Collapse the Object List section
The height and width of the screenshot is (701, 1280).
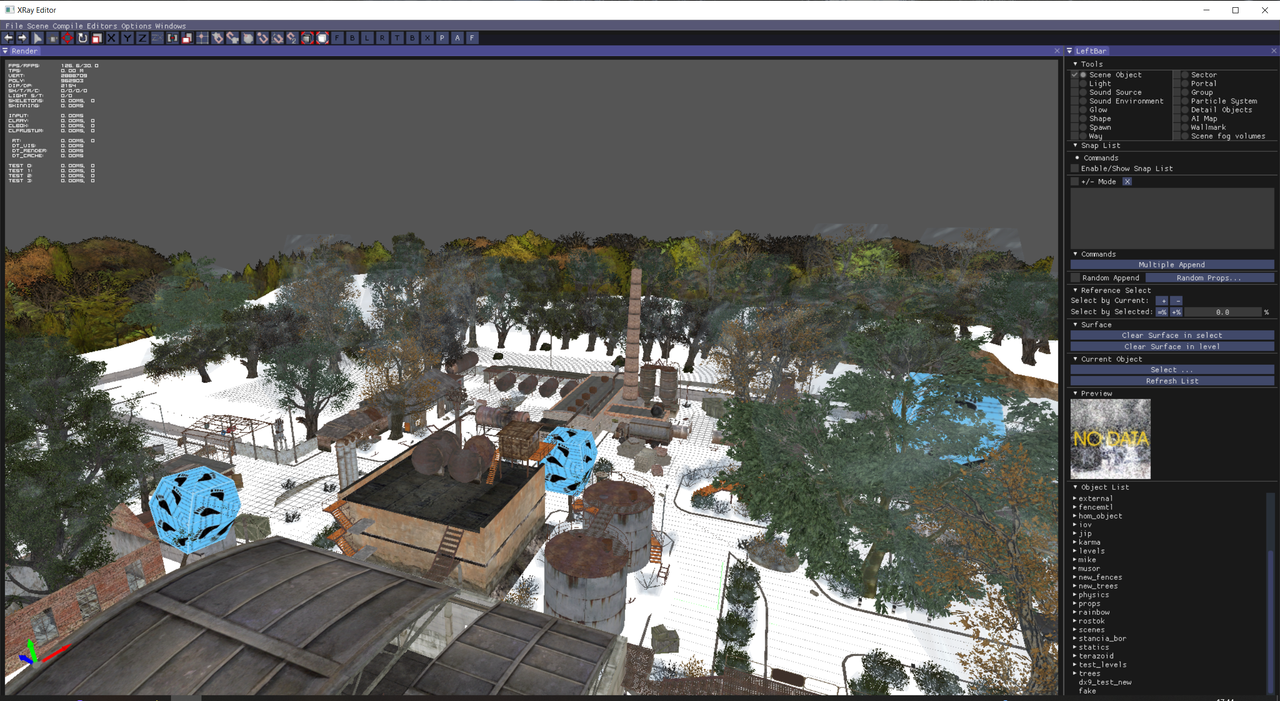(x=1076, y=487)
